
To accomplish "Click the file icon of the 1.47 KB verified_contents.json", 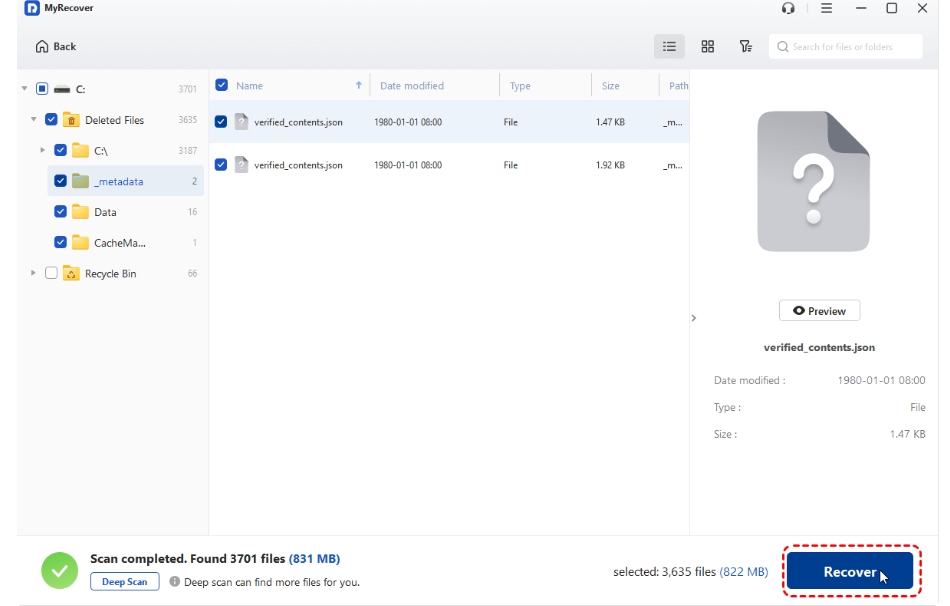I will point(241,122).
